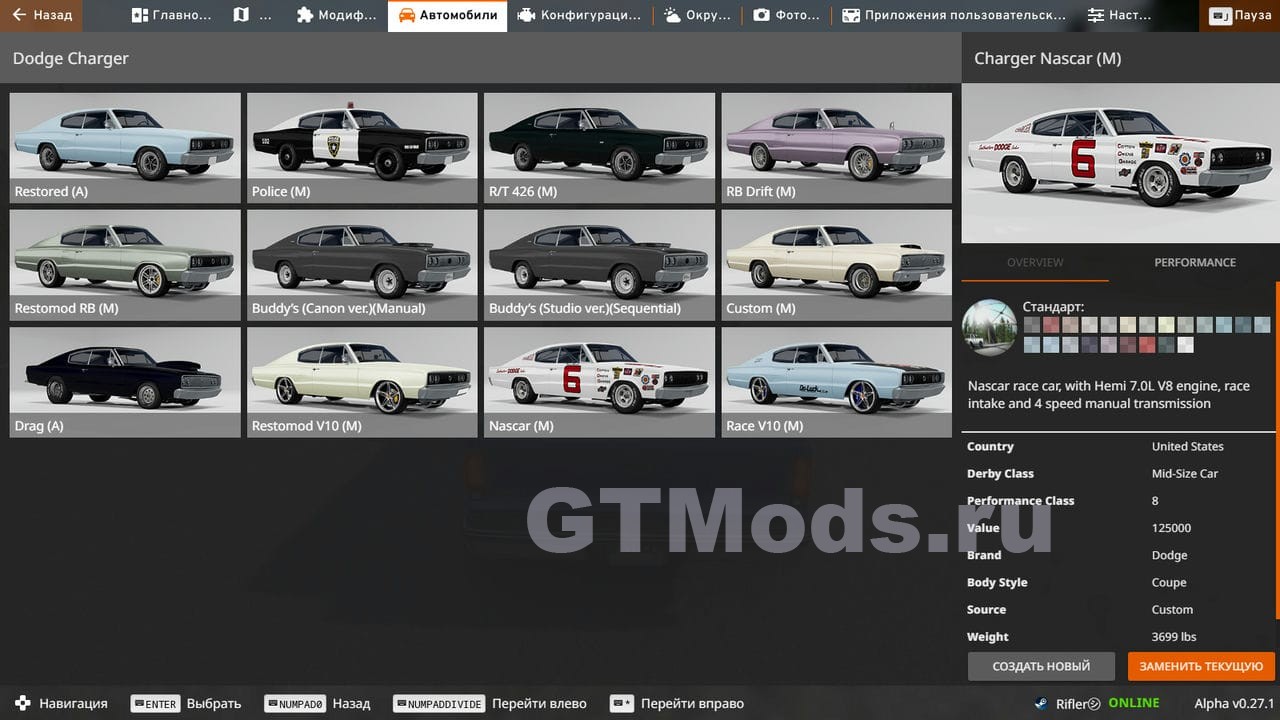Open the Фото... camera-icon photo mode tab
The image size is (1280, 720).
pos(787,15)
